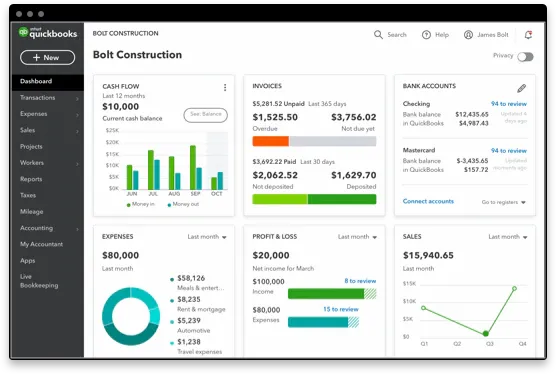Click the Q4 point on sales chart
The width and height of the screenshot is (556, 374).
point(514,289)
